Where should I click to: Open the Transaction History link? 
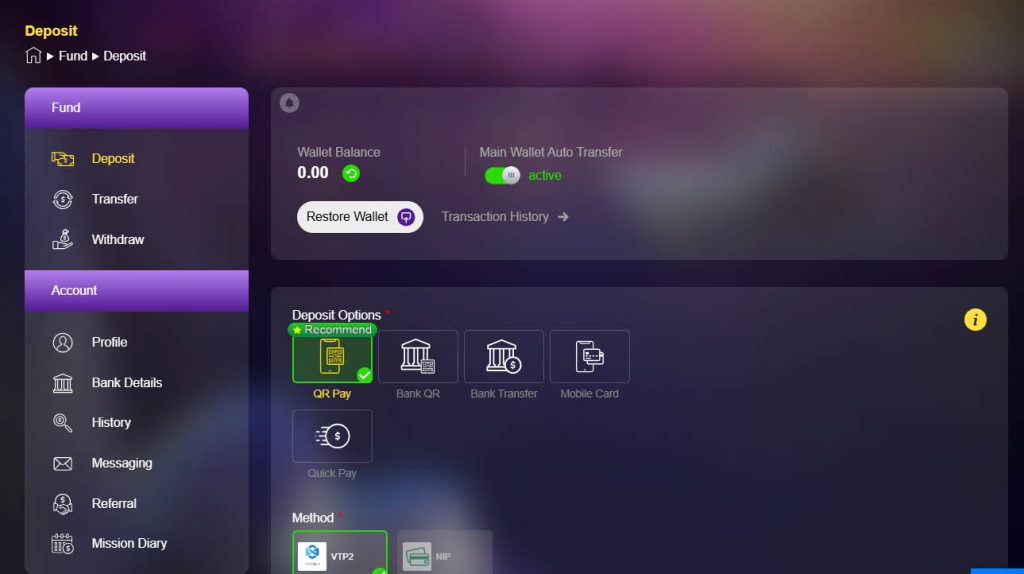504,217
